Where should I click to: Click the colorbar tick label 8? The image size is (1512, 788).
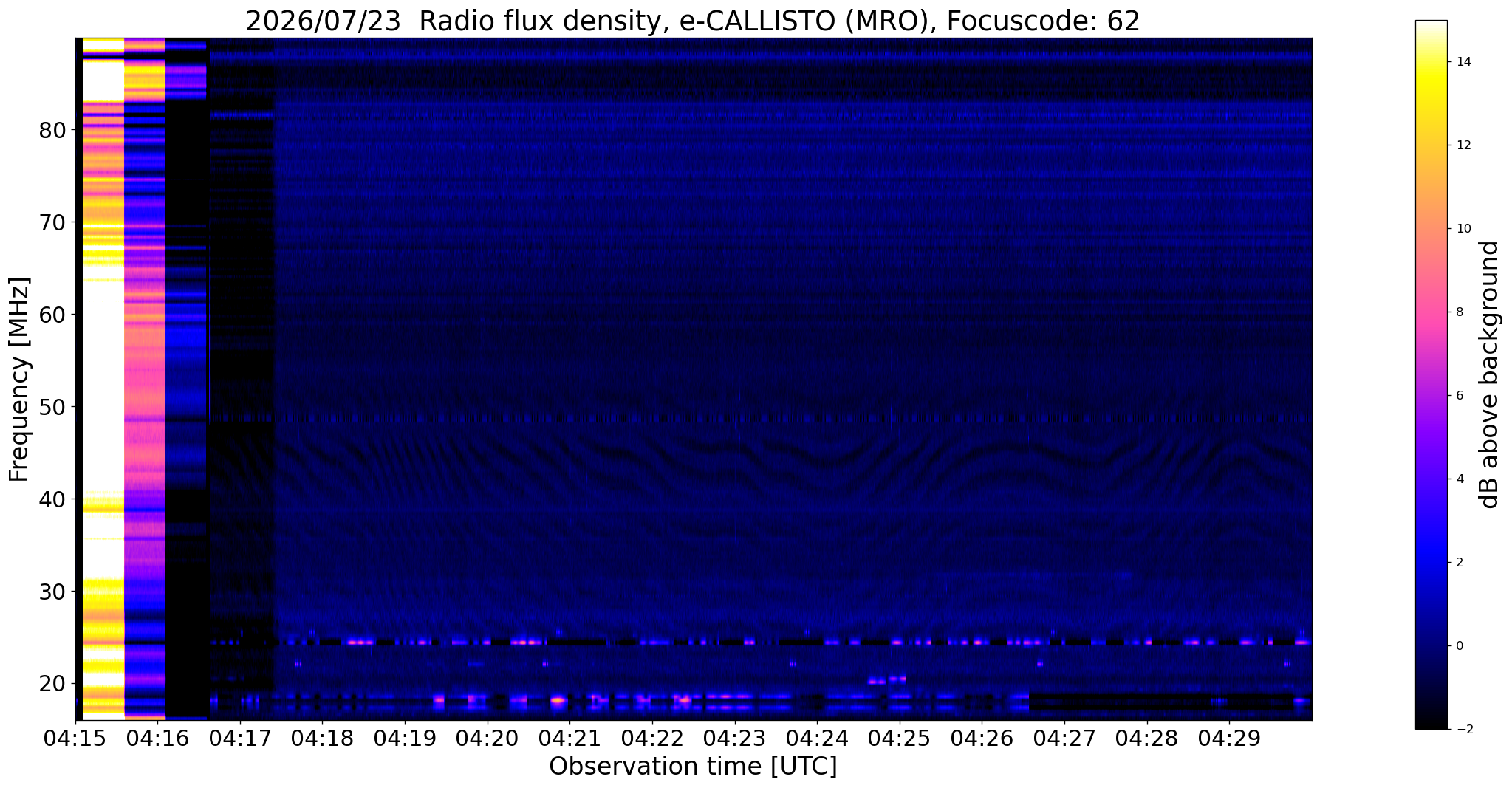point(1459,312)
